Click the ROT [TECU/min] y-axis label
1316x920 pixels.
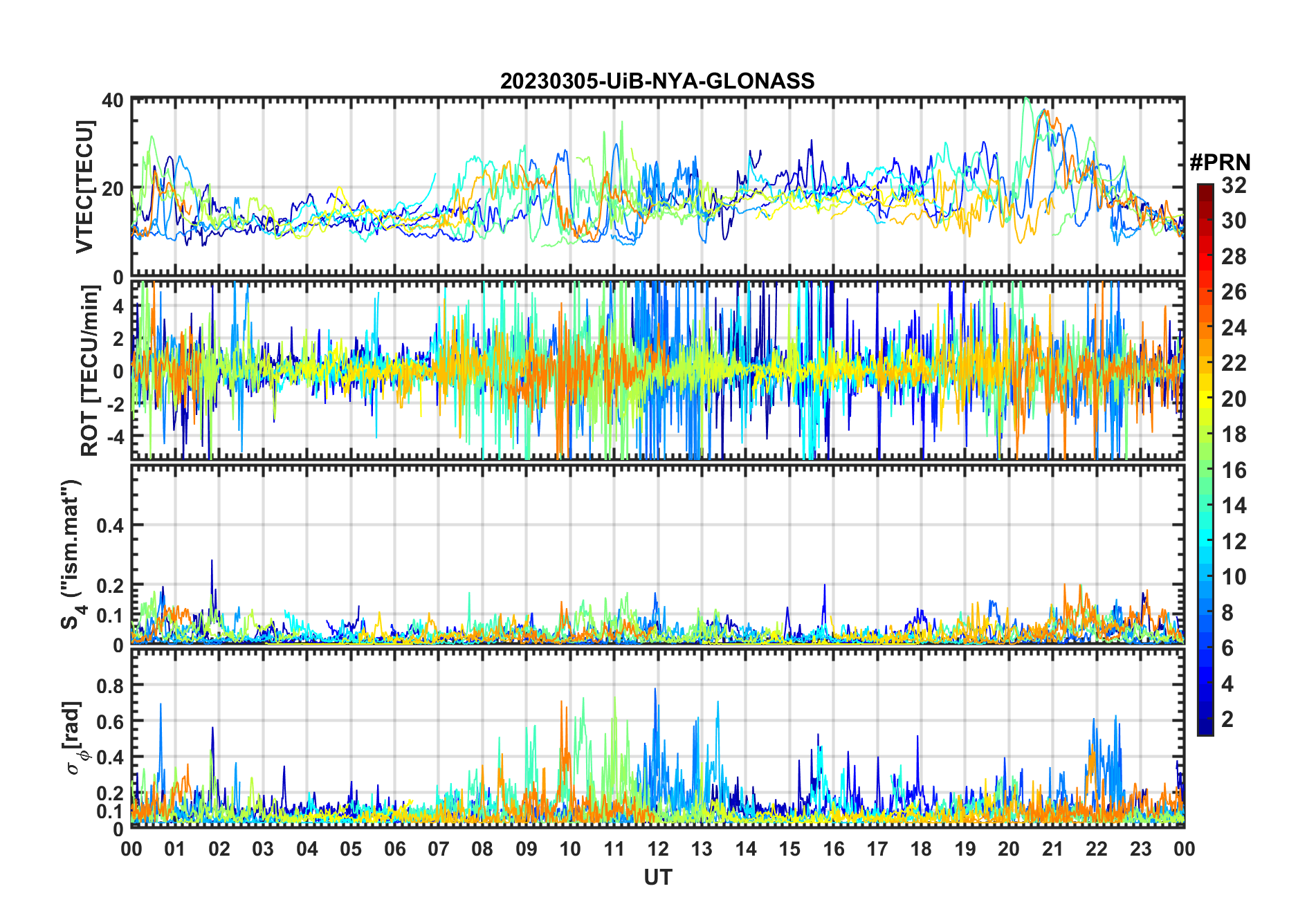(x=90, y=370)
